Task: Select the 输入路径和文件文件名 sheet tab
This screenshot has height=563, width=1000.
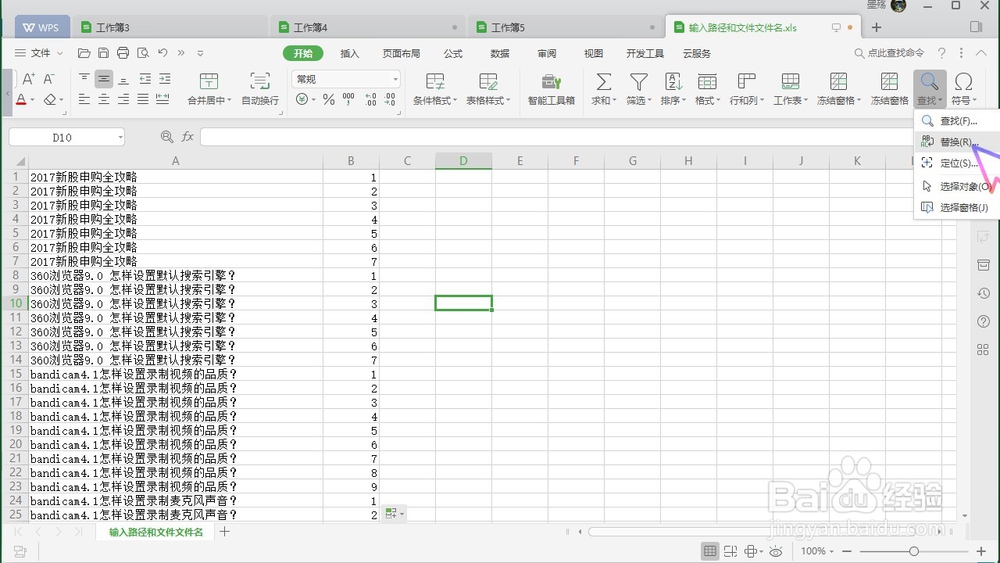Action: (x=156, y=532)
